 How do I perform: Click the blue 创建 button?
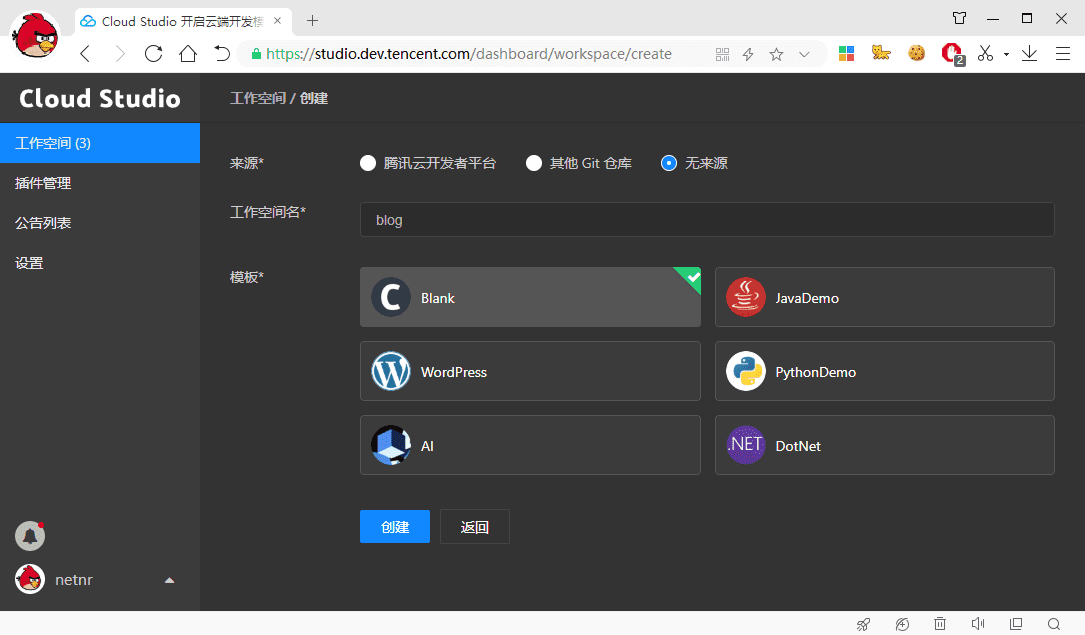pyautogui.click(x=395, y=527)
